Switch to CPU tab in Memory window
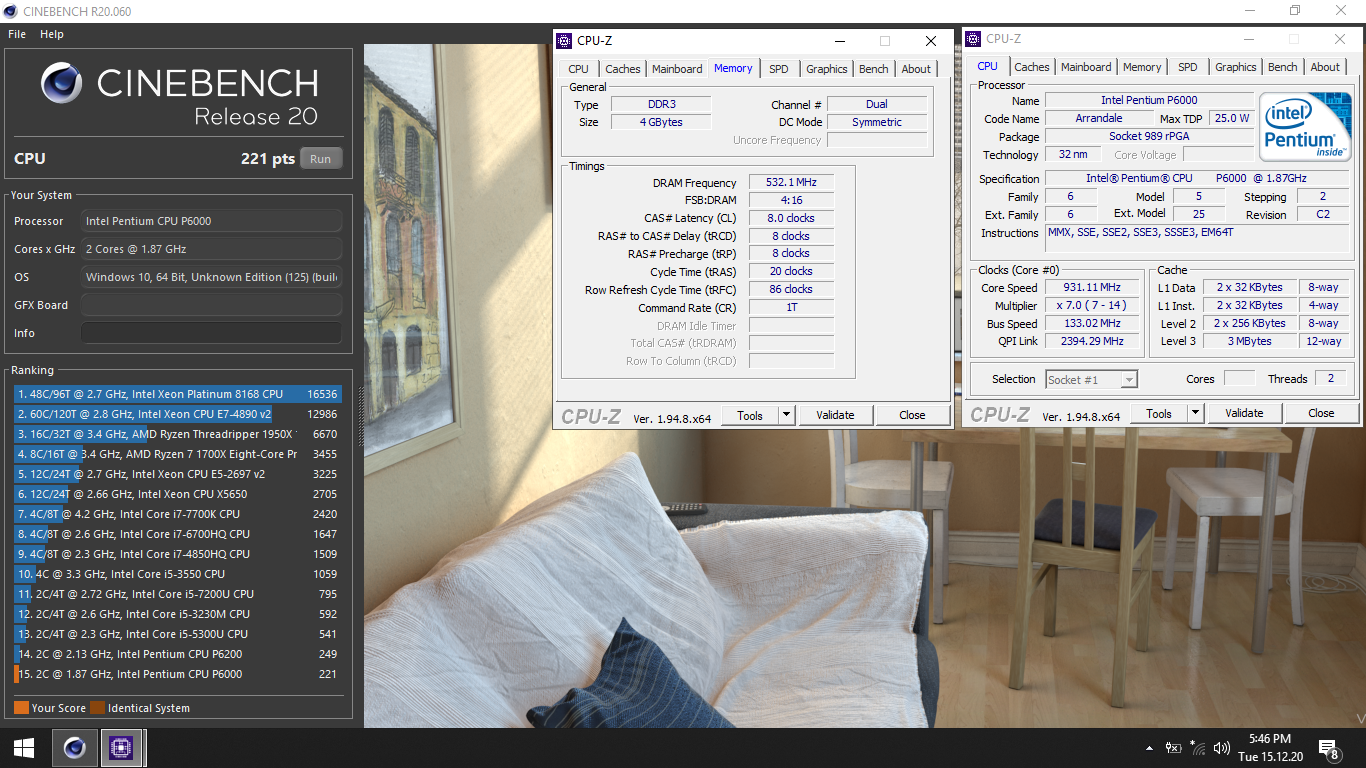 (578, 69)
